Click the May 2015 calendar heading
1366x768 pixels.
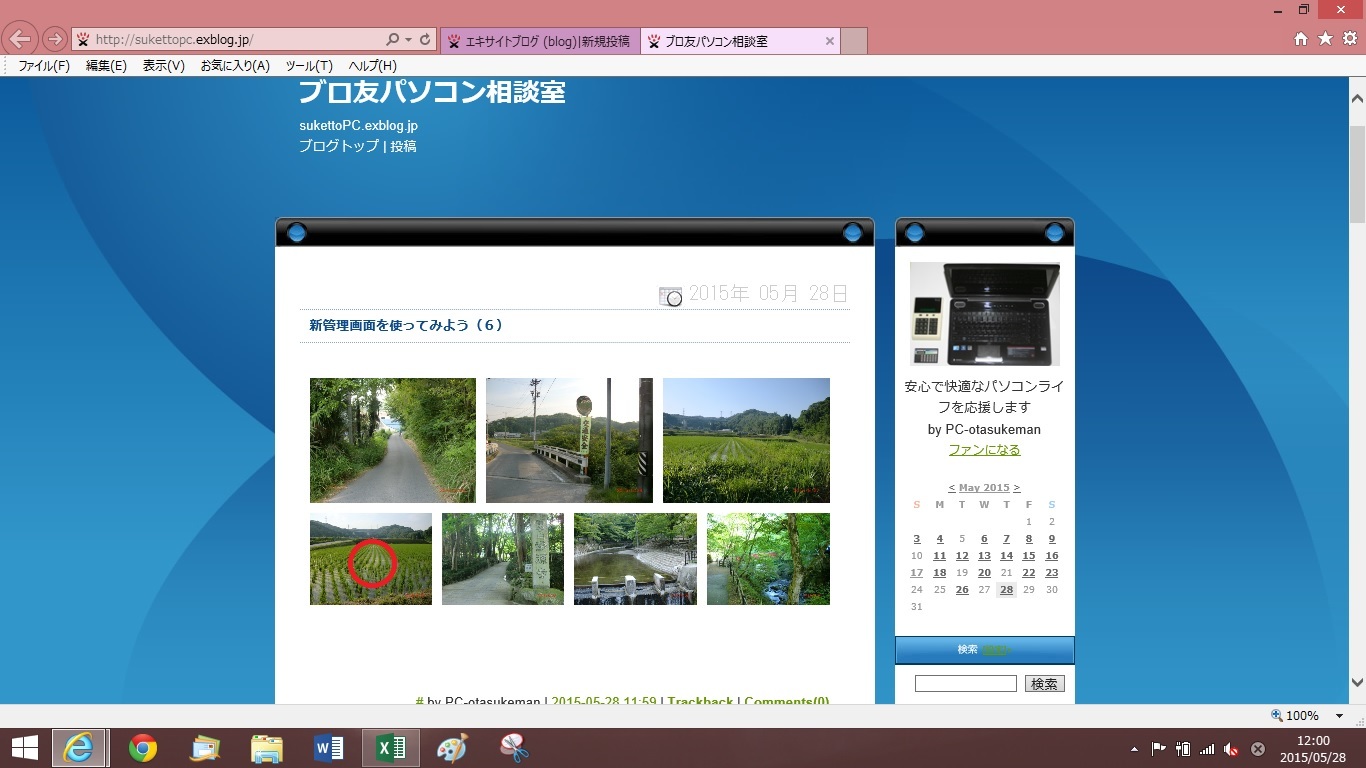tap(984, 488)
